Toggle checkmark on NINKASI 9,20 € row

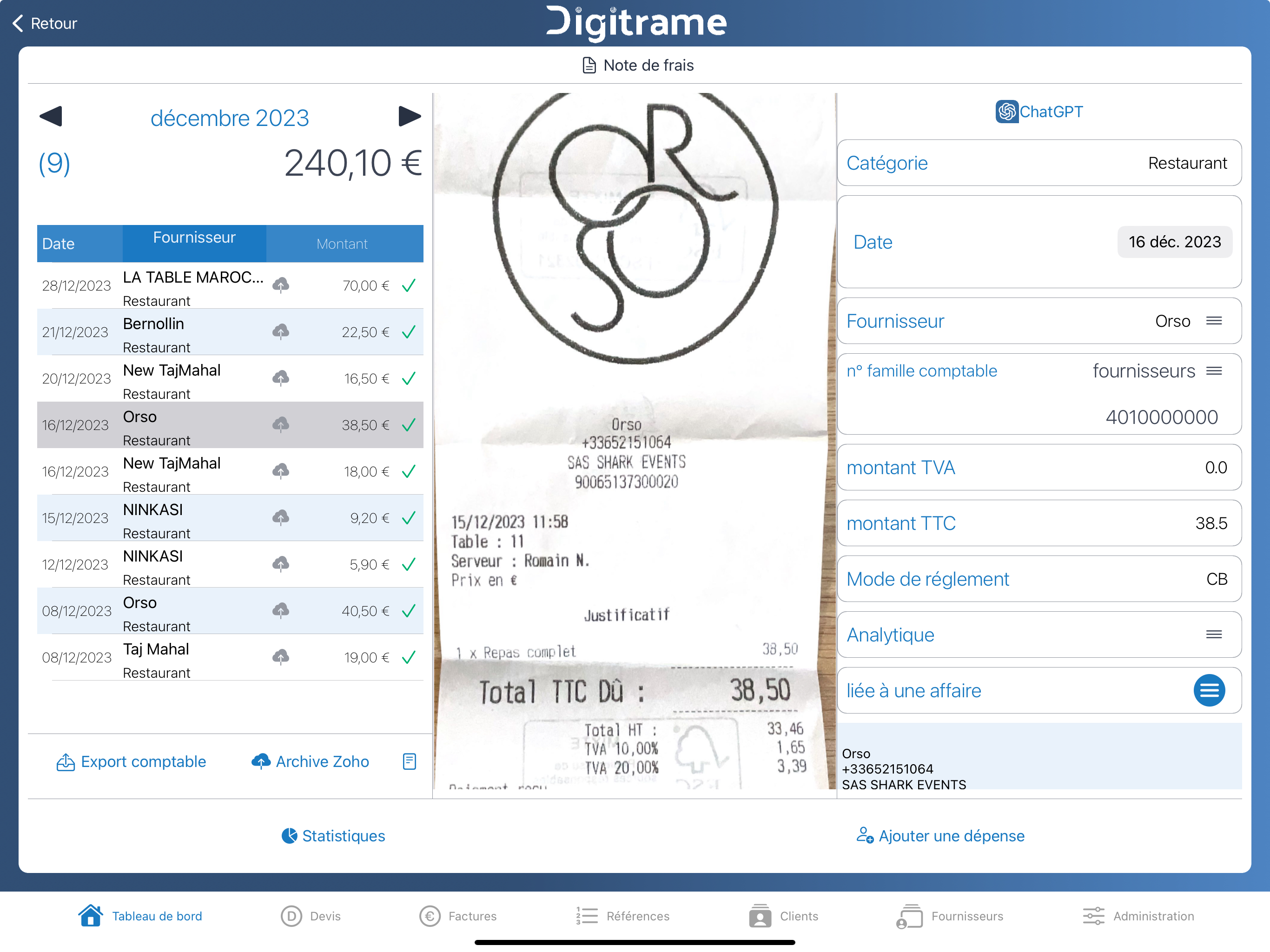point(409,518)
